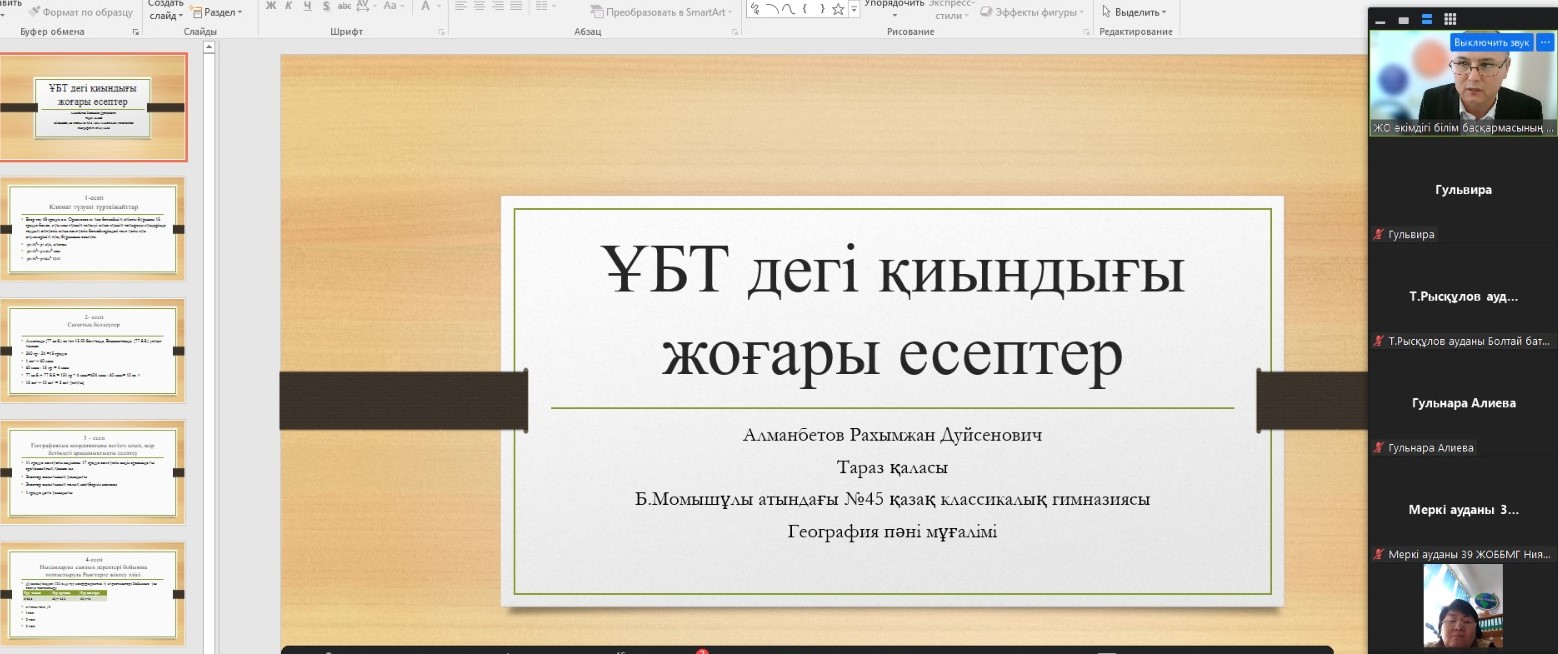The width and height of the screenshot is (1558, 654).
Task: Select the freeform scribble shape
Action: [x=756, y=9]
